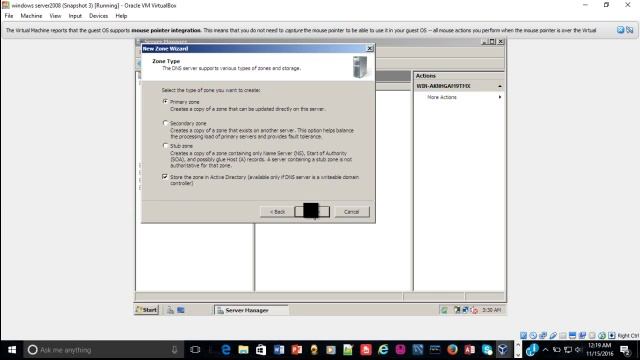
Task: Click the VirtualBox optical disk status icon
Action: click(x=533, y=336)
